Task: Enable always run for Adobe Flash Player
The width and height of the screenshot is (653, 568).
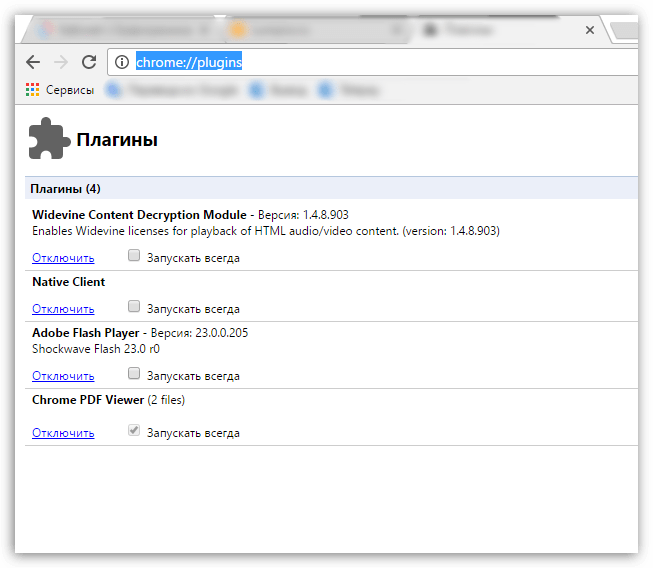Action: coord(134,373)
